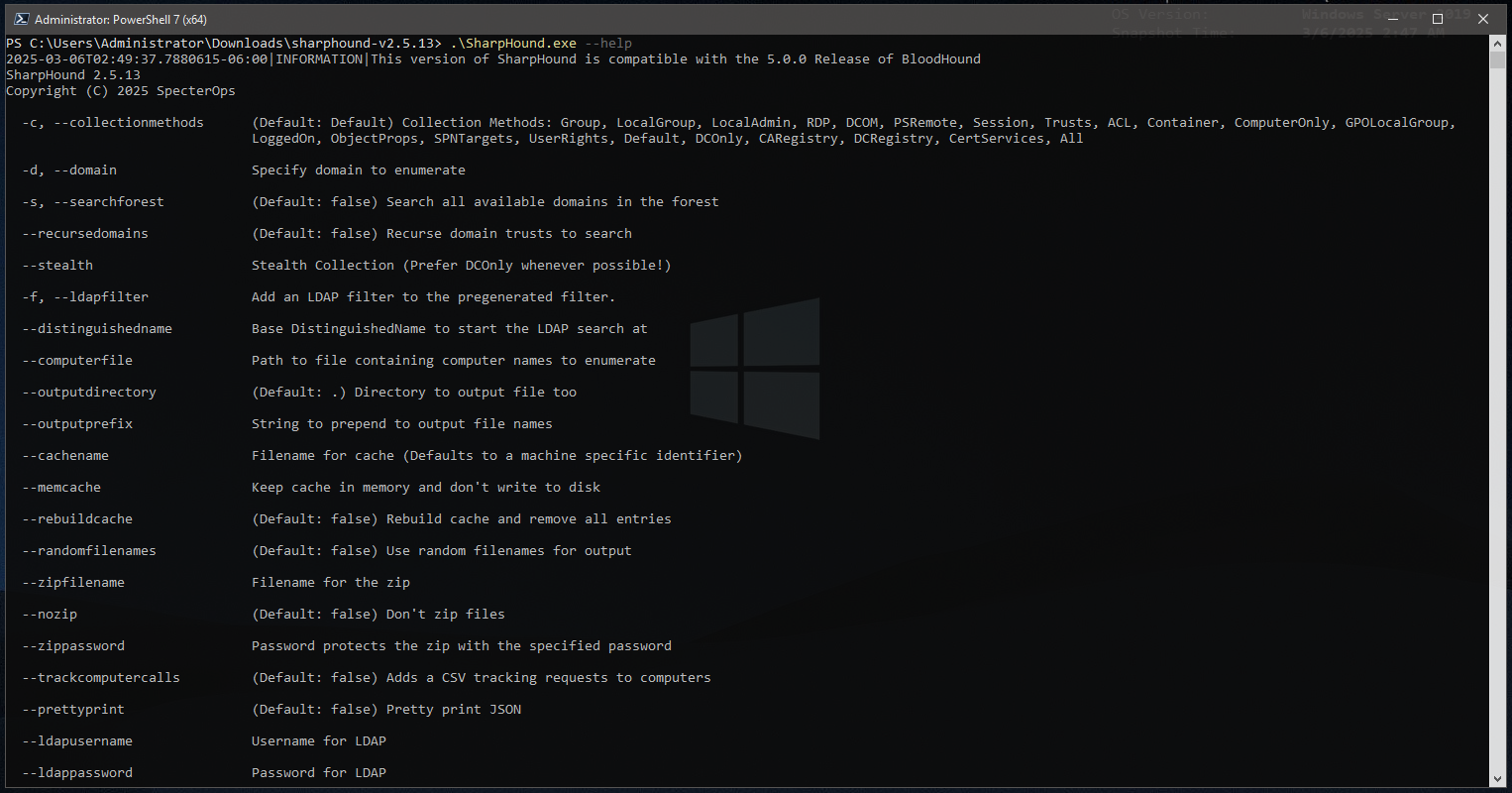Click 'Search all available domains in the forest'
1512x793 pixels.
click(553, 202)
